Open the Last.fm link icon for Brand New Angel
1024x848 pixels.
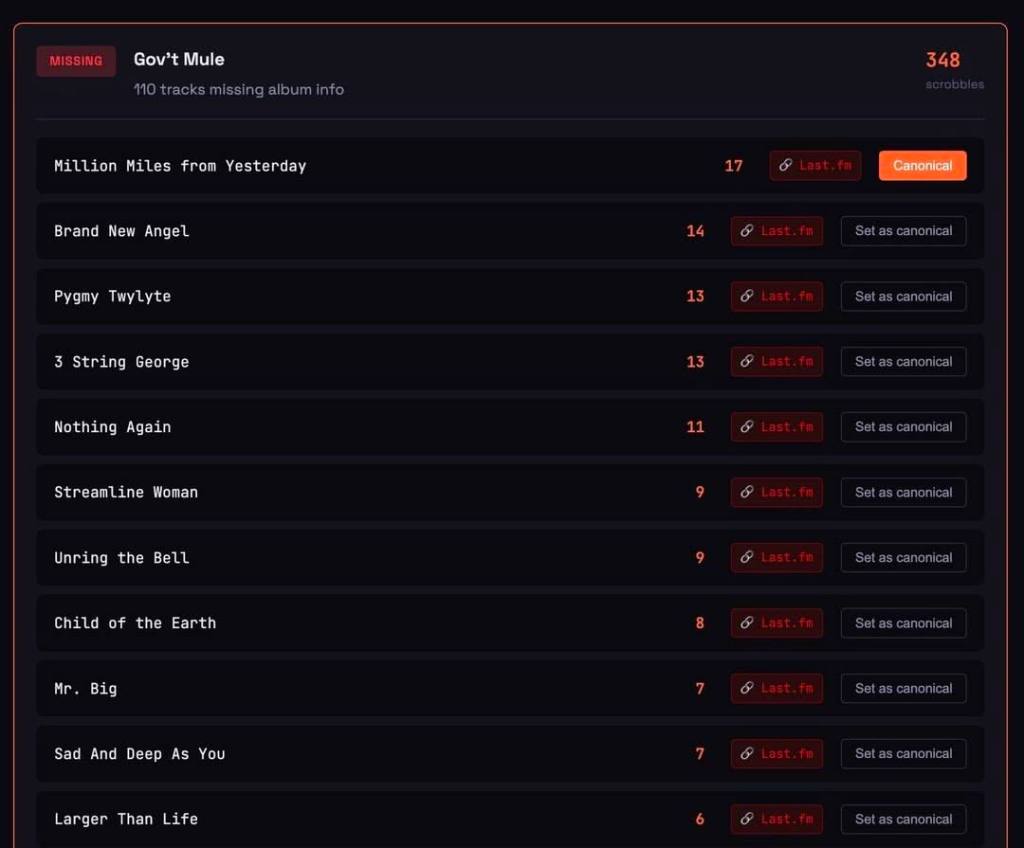pos(747,231)
